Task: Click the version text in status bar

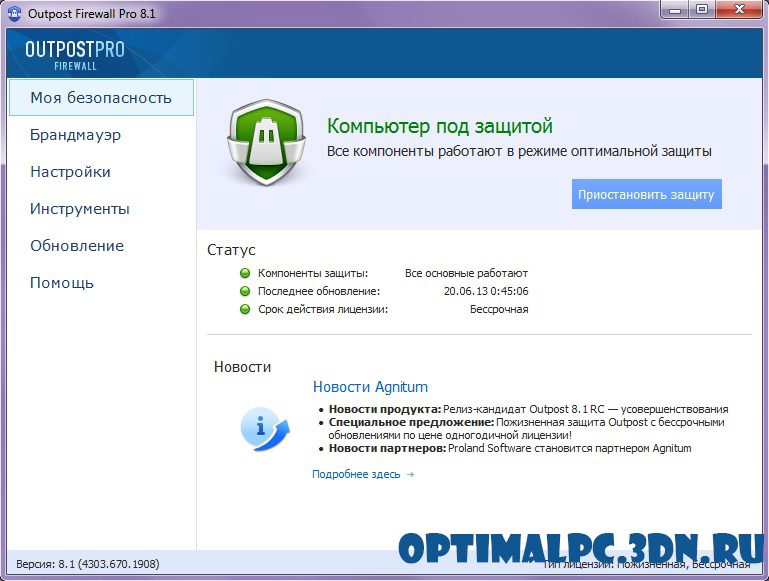Action: pos(88,564)
